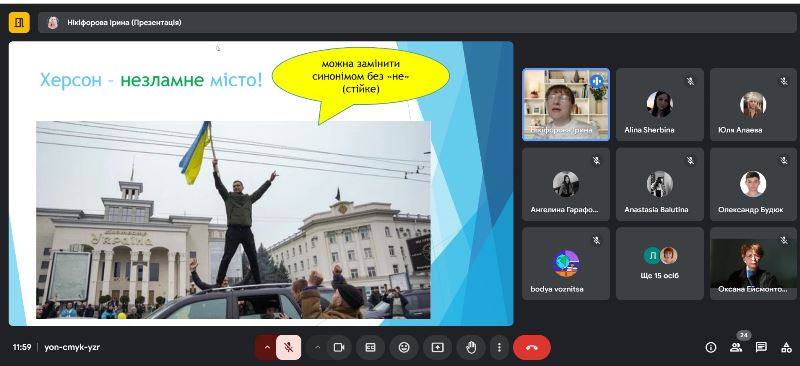Select Alina Sherbina participant tile
Screen dimensions: 800x366
(660, 105)
